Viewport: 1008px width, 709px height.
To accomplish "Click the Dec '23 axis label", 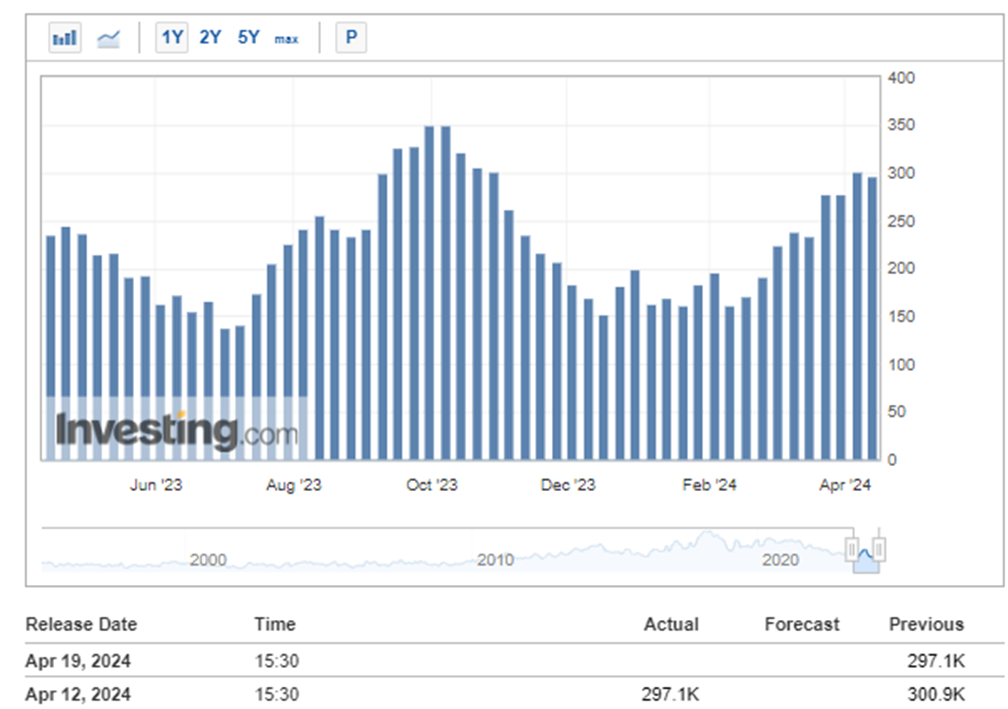I will click(x=568, y=485).
